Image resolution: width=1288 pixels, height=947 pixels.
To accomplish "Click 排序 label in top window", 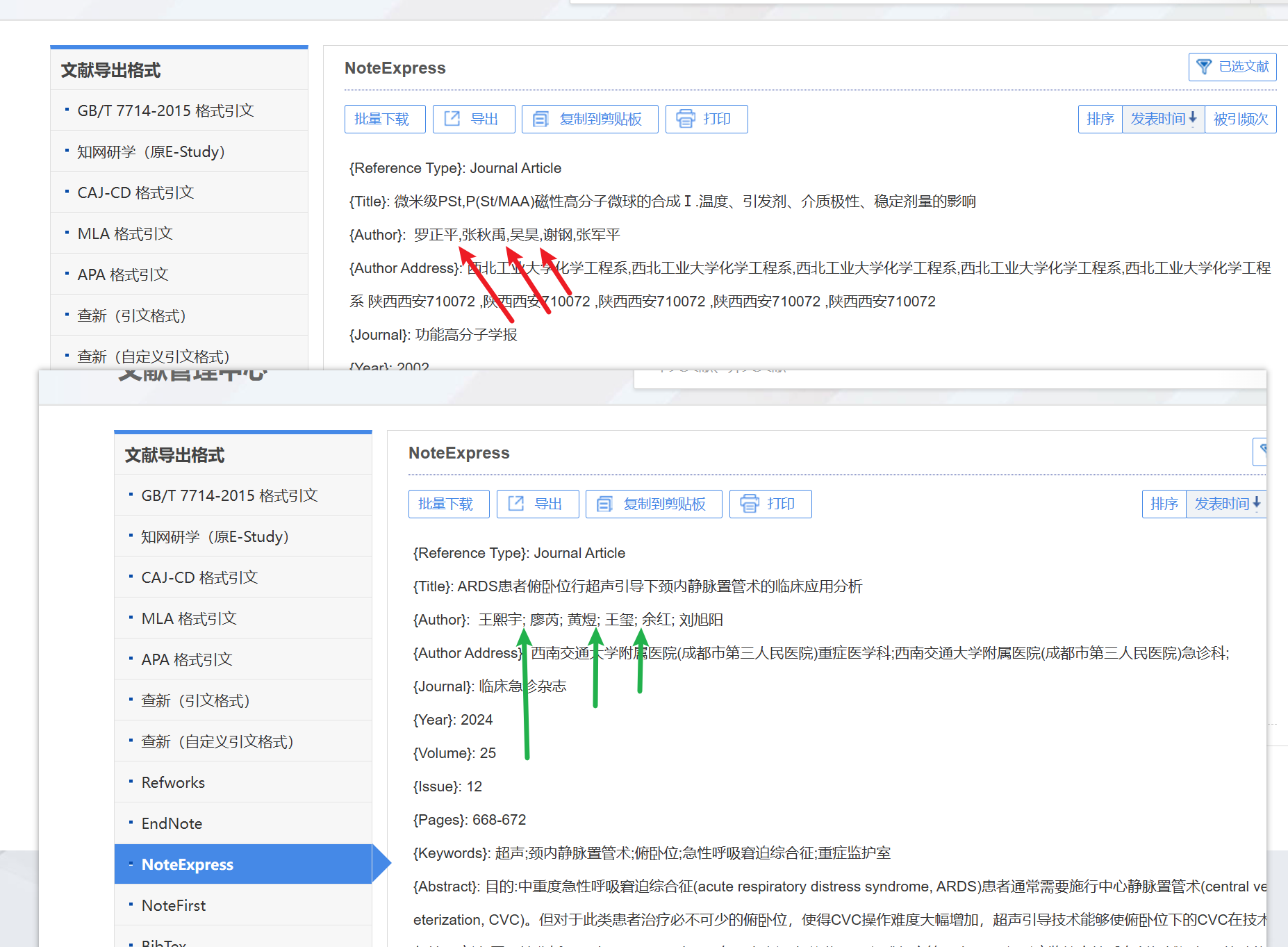I will pyautogui.click(x=1100, y=119).
